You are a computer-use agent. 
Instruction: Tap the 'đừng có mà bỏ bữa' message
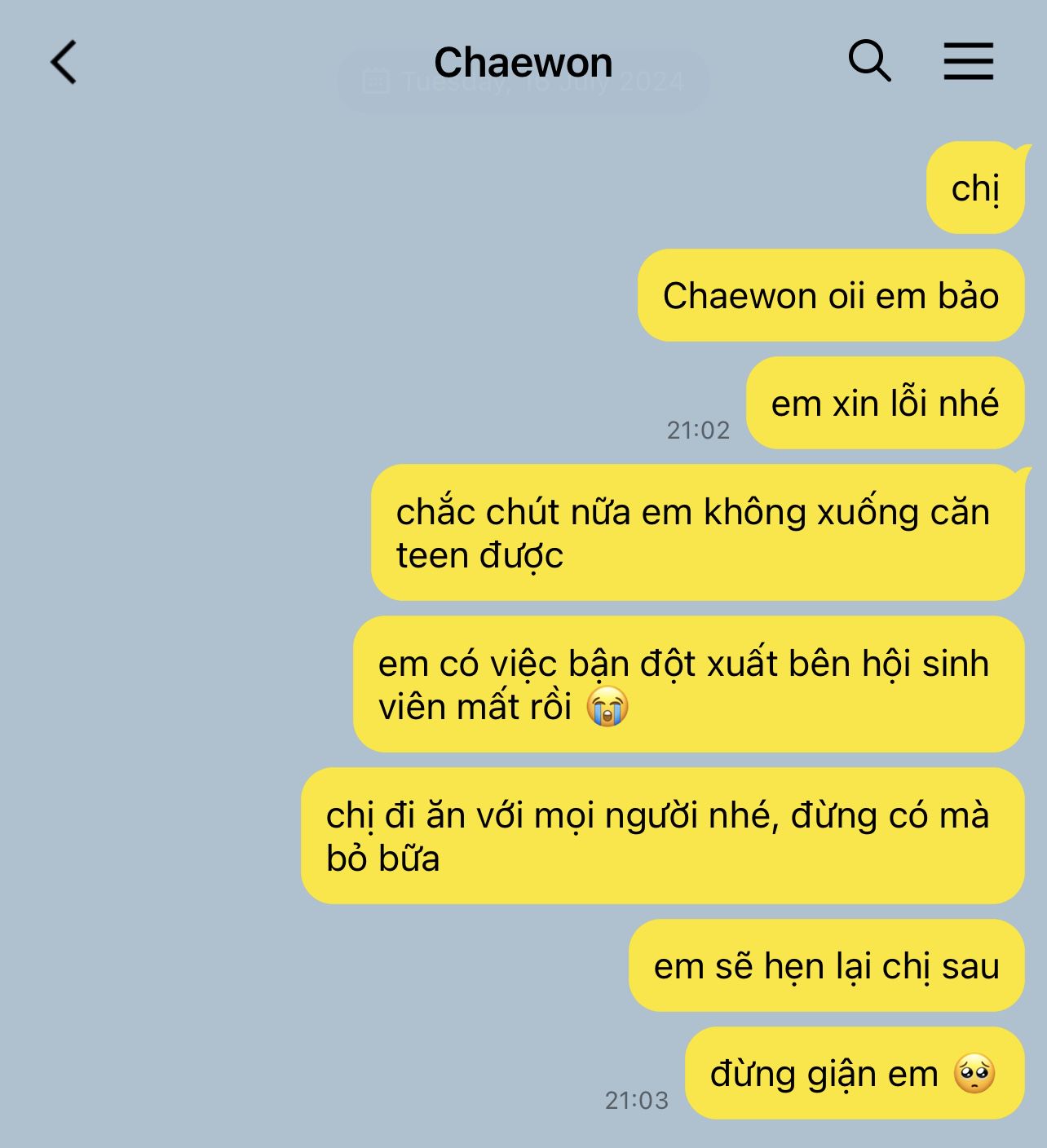663,836
